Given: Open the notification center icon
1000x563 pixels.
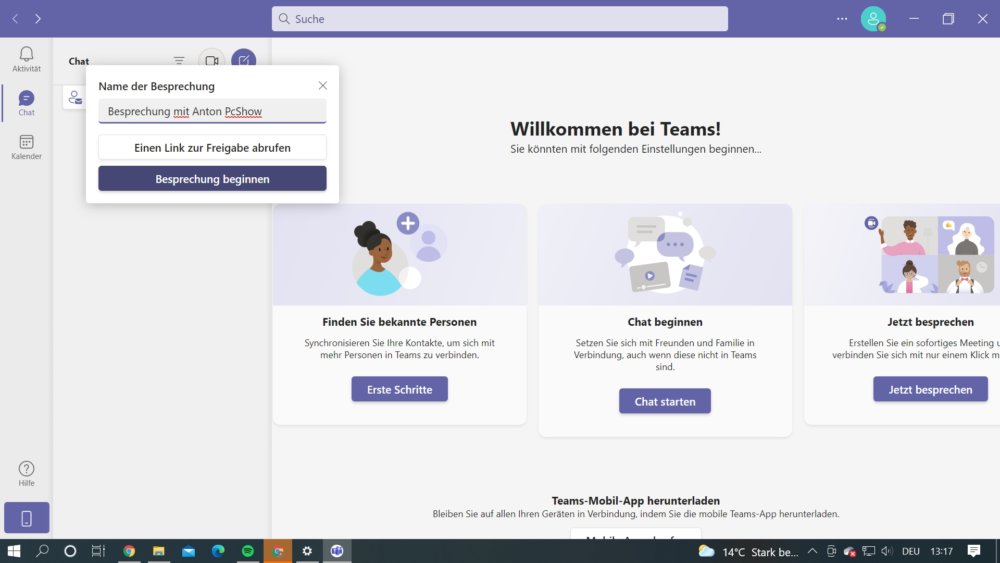Looking at the screenshot, I should [x=973, y=551].
